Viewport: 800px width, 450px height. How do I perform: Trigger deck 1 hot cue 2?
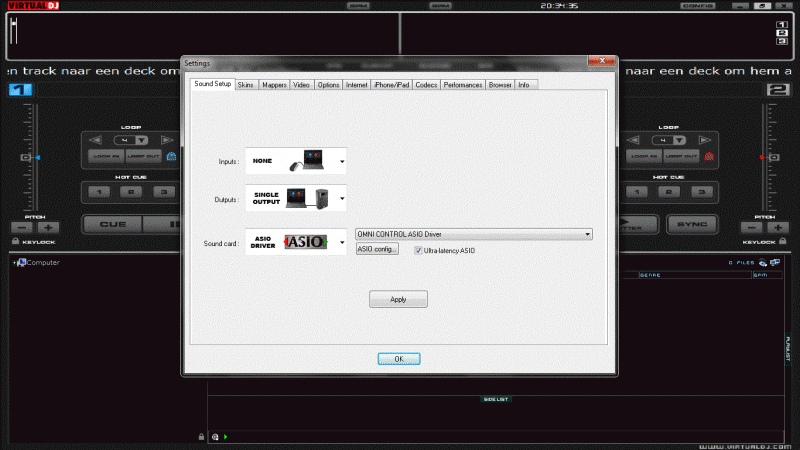[x=131, y=192]
